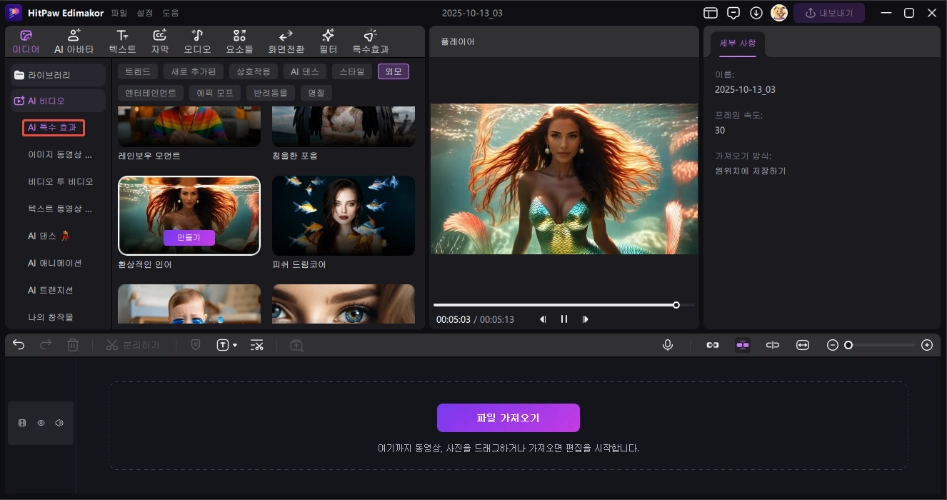The width and height of the screenshot is (947, 500).
Task: Select the AI 댄스 category tag
Action: click(x=304, y=71)
